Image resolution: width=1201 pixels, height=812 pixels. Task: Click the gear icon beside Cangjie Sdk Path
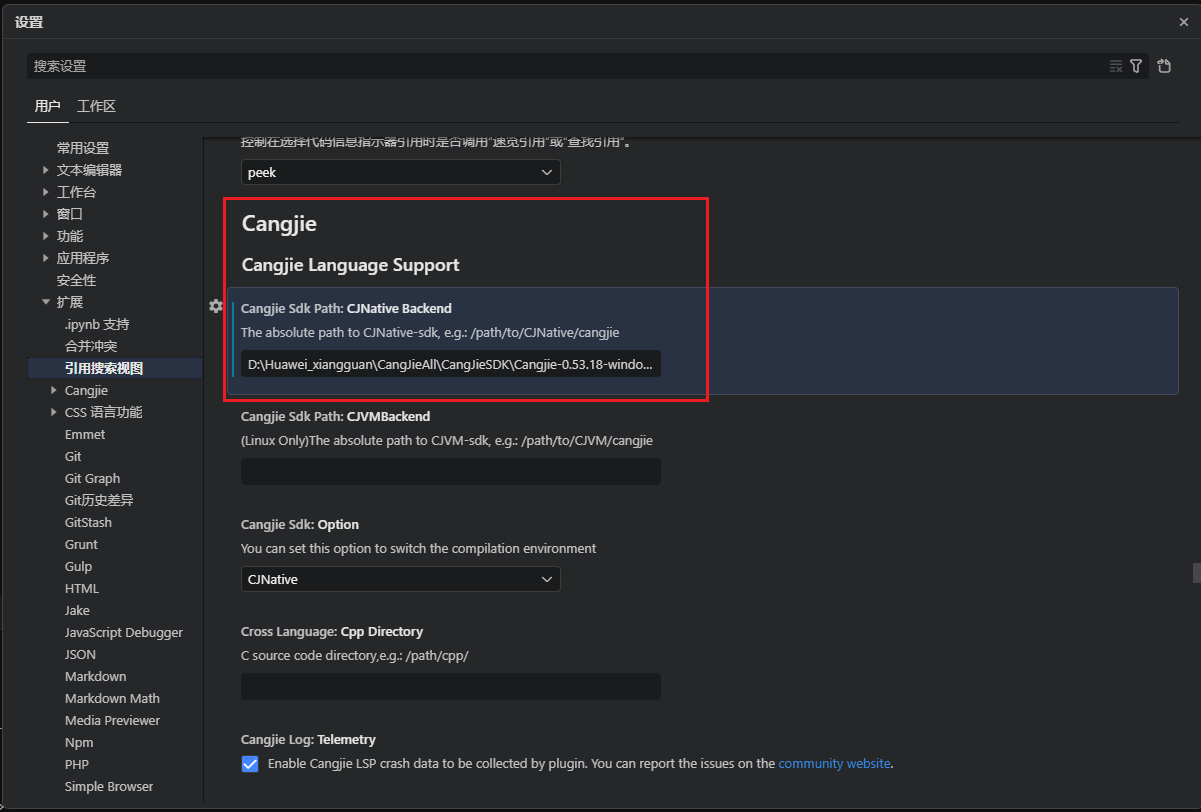coord(215,306)
